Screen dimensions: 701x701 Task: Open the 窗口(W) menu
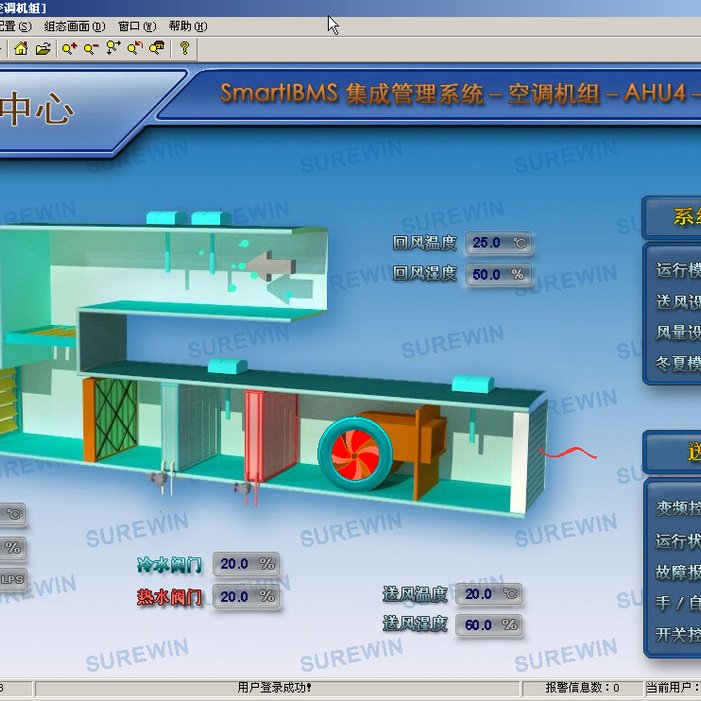click(x=137, y=26)
